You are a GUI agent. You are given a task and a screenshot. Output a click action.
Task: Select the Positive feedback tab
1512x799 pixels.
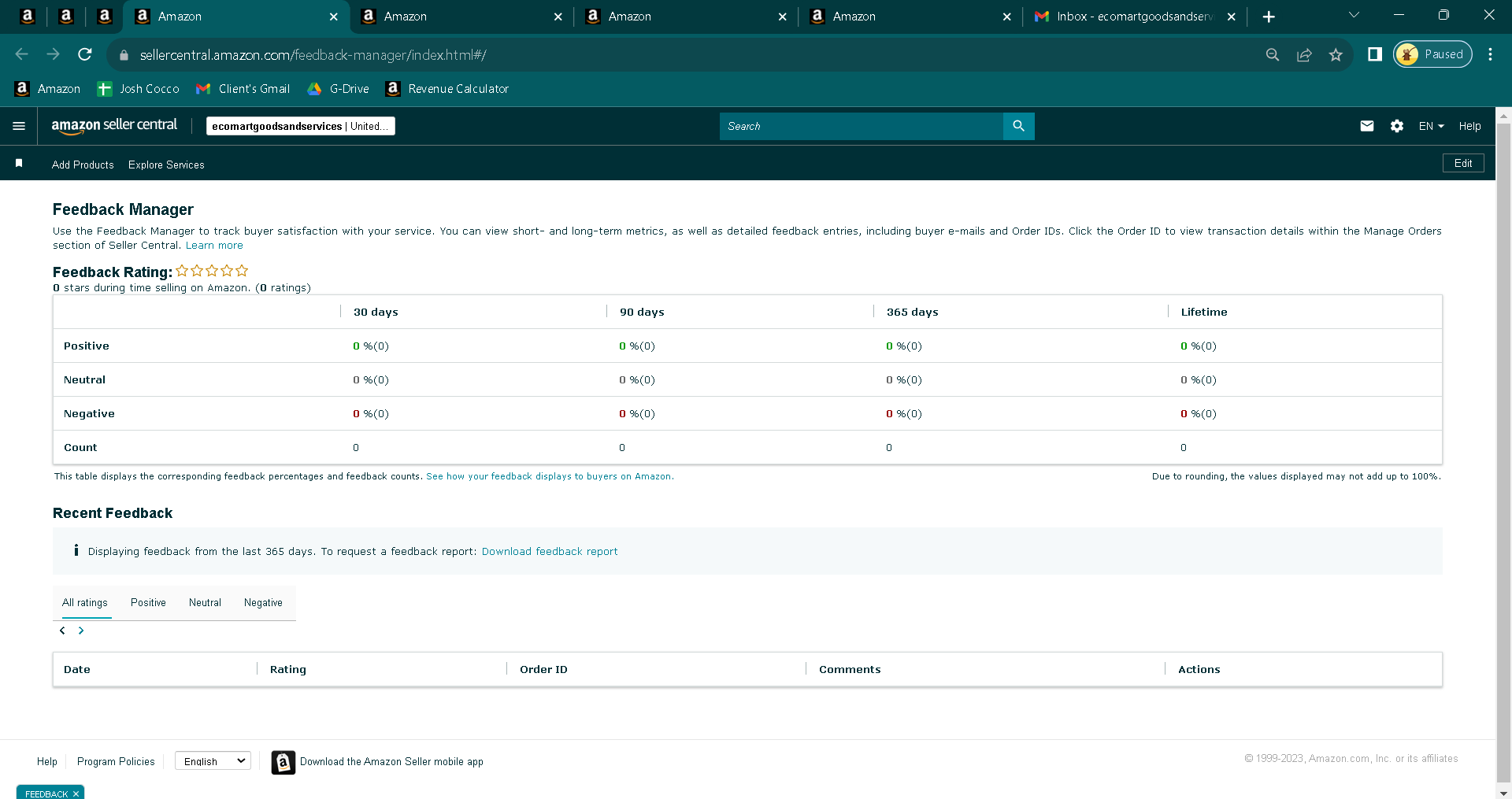coord(148,603)
